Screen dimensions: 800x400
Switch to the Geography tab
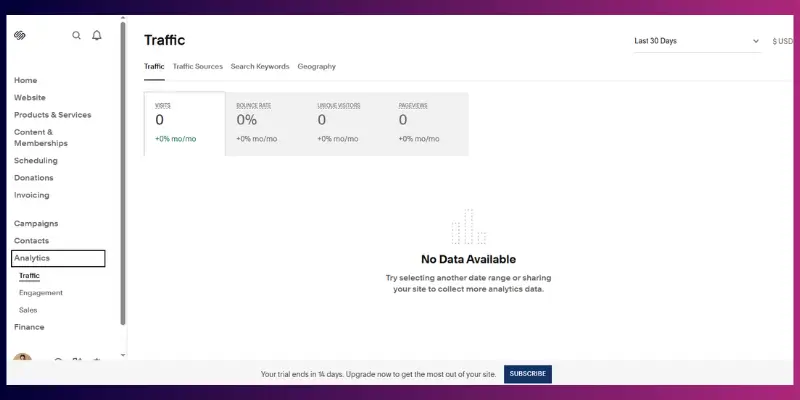[x=316, y=66]
